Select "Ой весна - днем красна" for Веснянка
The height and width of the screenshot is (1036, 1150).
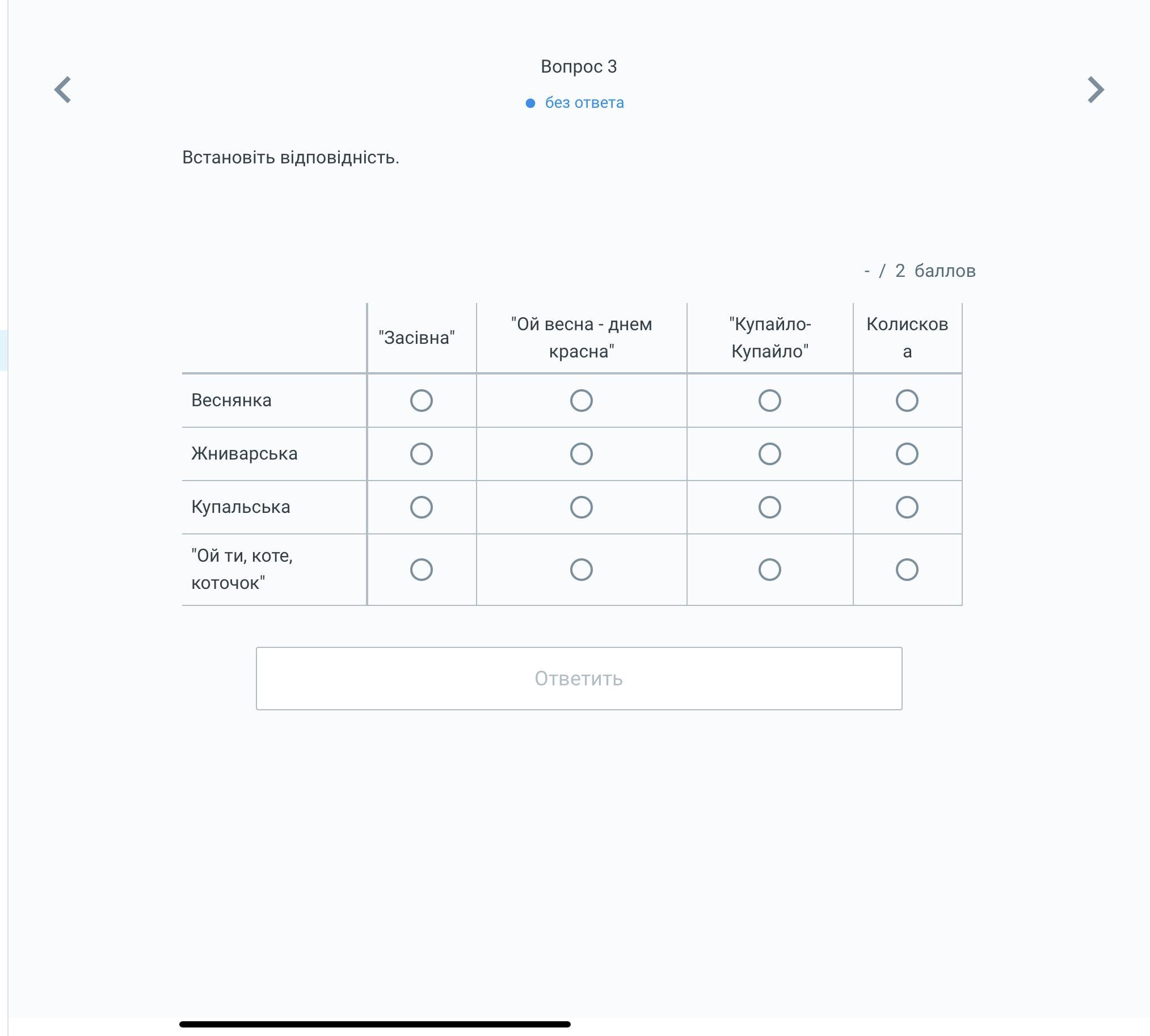[582, 401]
